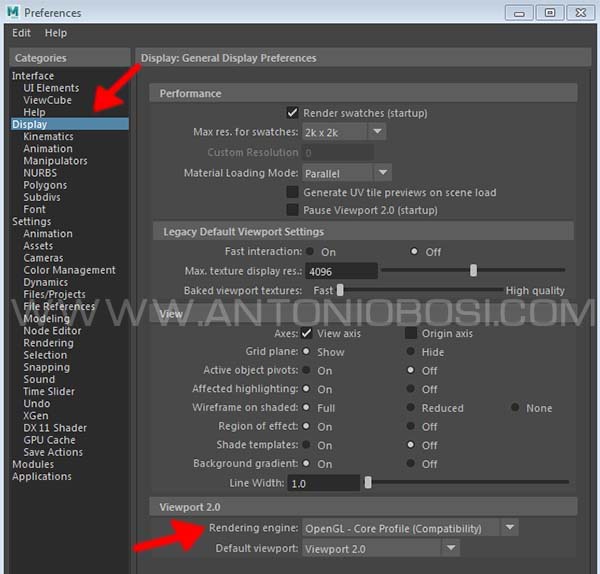Select Files/Projects category
This screenshot has height=574, width=600.
(54, 294)
